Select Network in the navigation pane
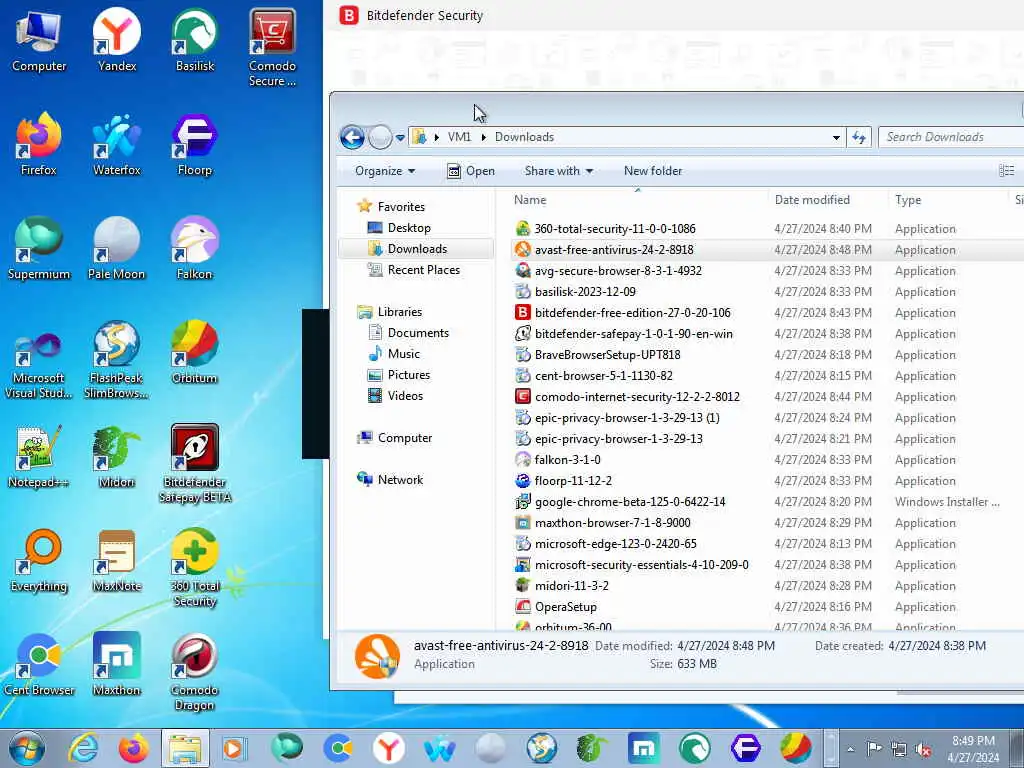Image resolution: width=1024 pixels, height=768 pixels. 400,479
